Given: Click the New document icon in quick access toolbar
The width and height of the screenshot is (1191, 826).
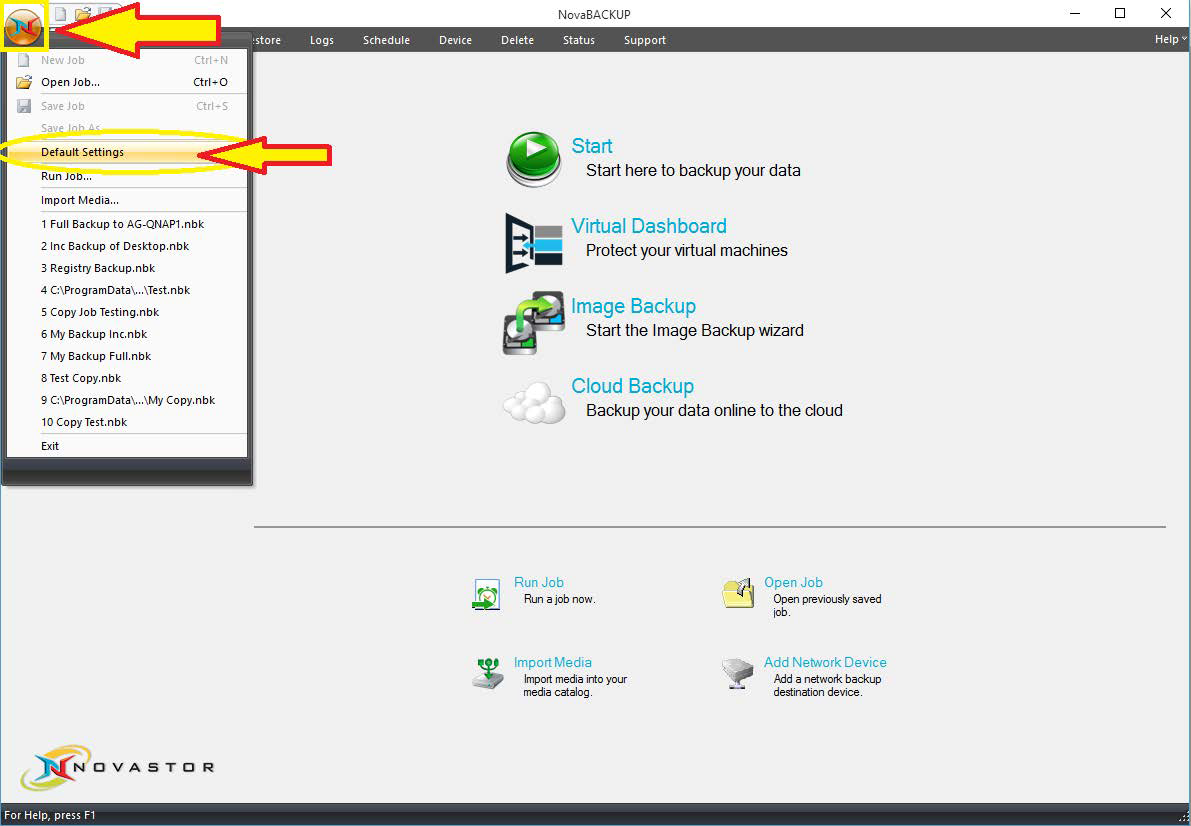Looking at the screenshot, I should (x=60, y=14).
